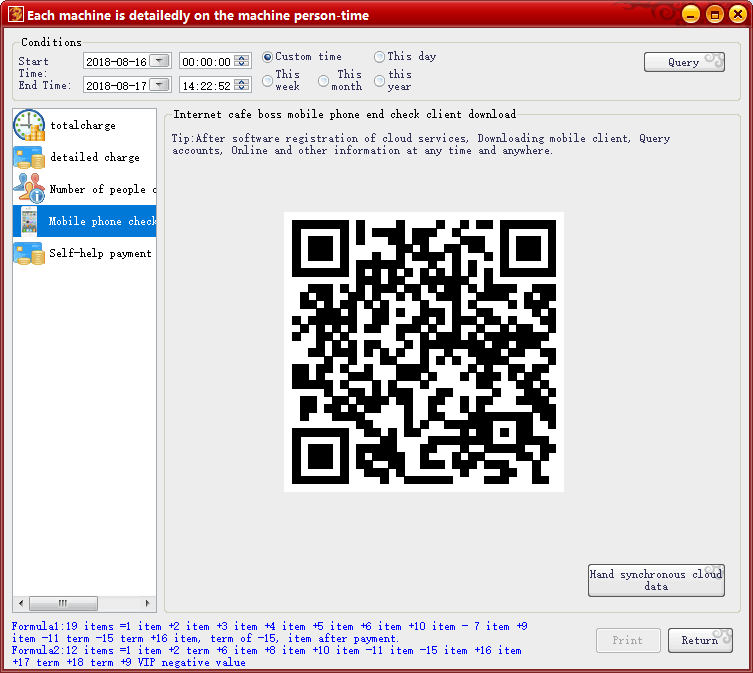The width and height of the screenshot is (753, 673).
Task: Click the detailed charge card icon
Action: (29, 158)
